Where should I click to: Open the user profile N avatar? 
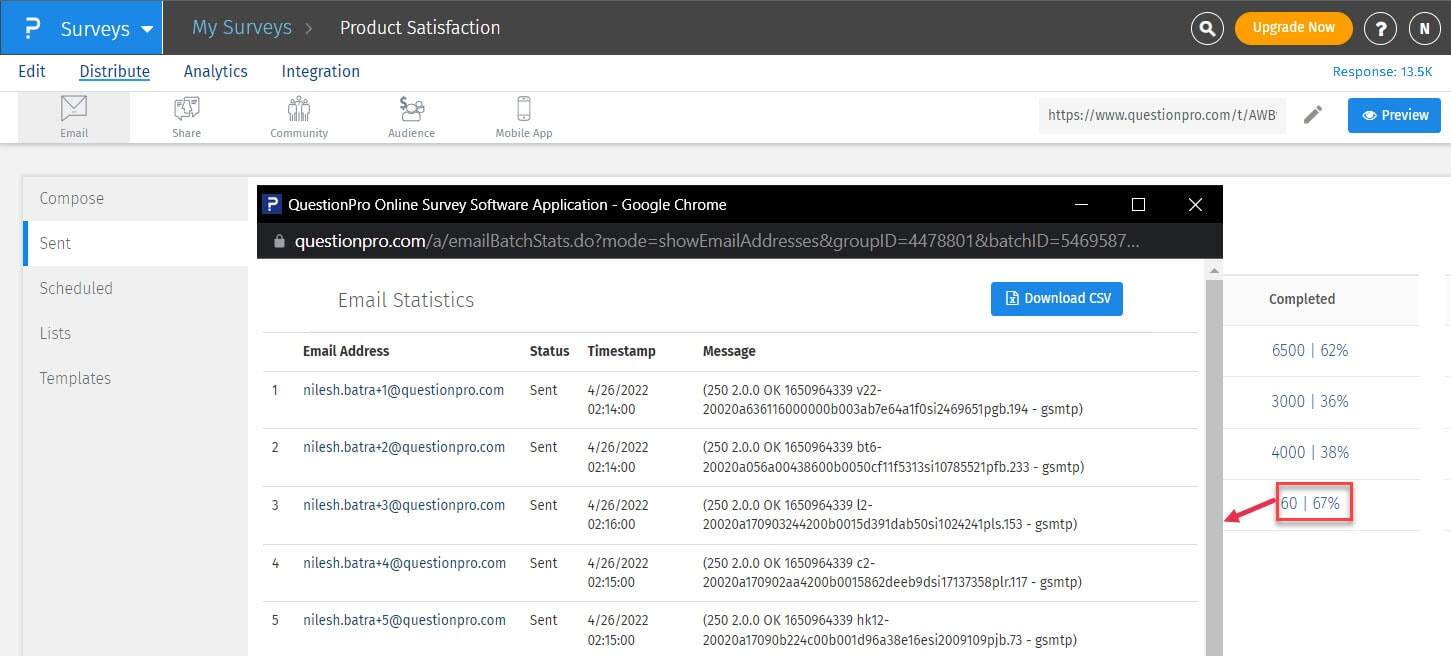pos(1424,28)
